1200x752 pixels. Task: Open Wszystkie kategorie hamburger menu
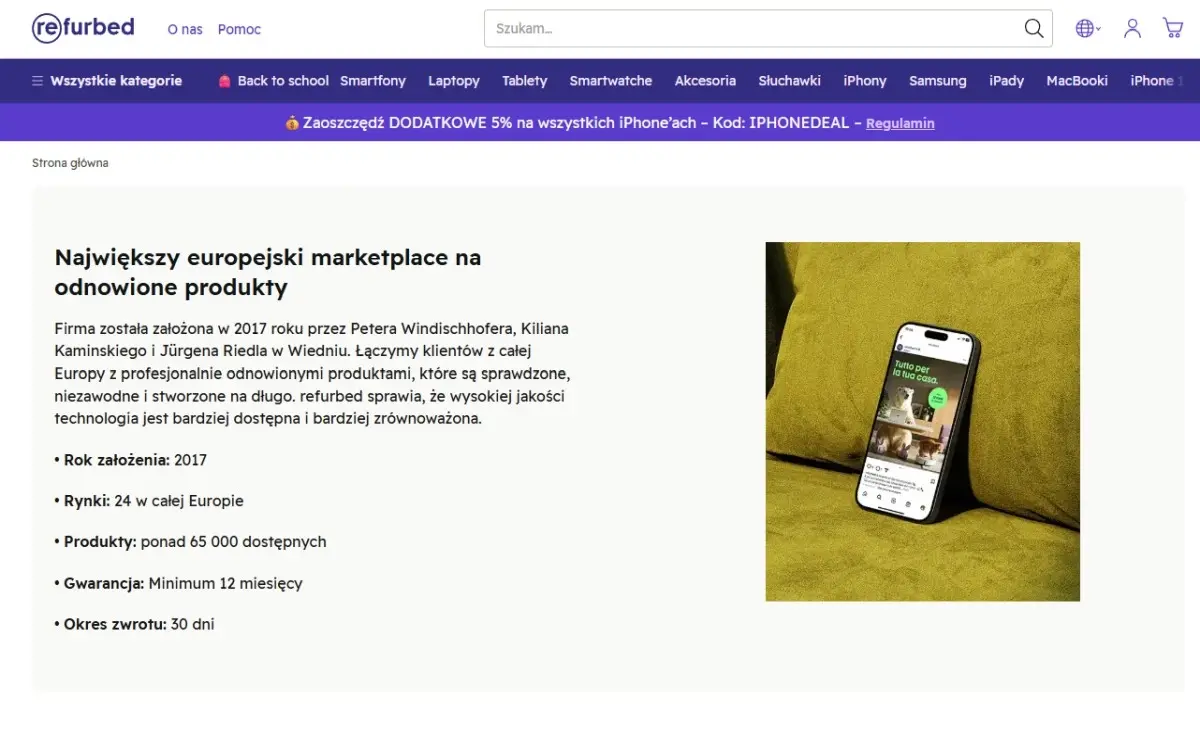[x=106, y=81]
